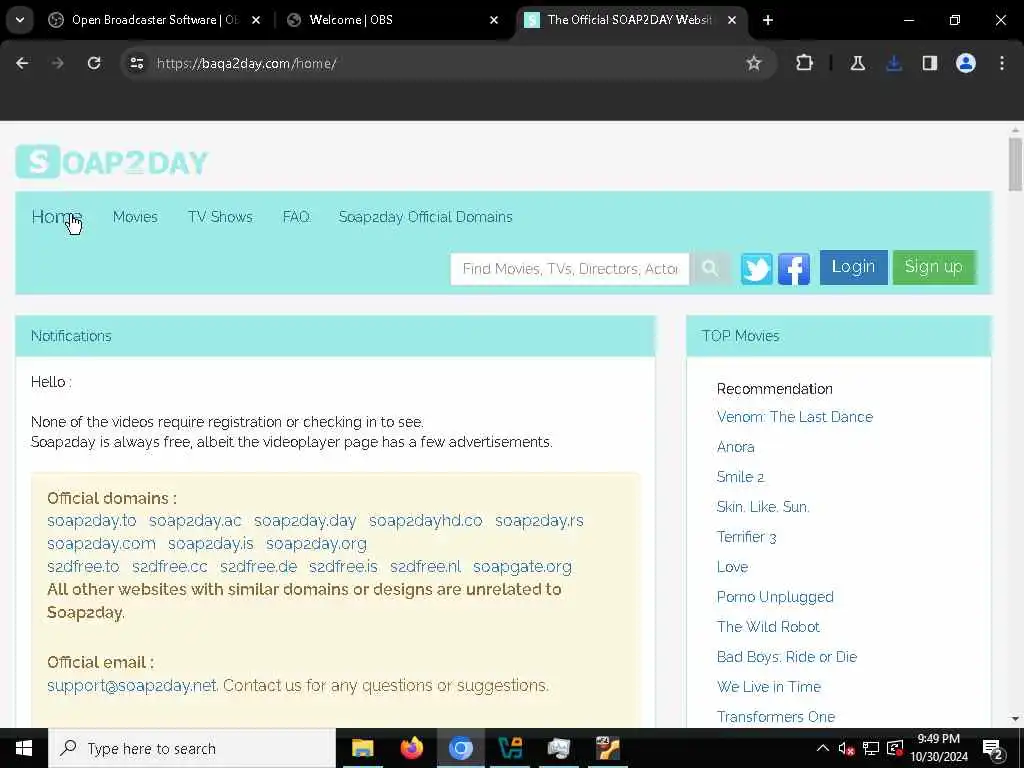1024x768 pixels.
Task: Open the Chrome profile avatar
Action: (x=966, y=63)
